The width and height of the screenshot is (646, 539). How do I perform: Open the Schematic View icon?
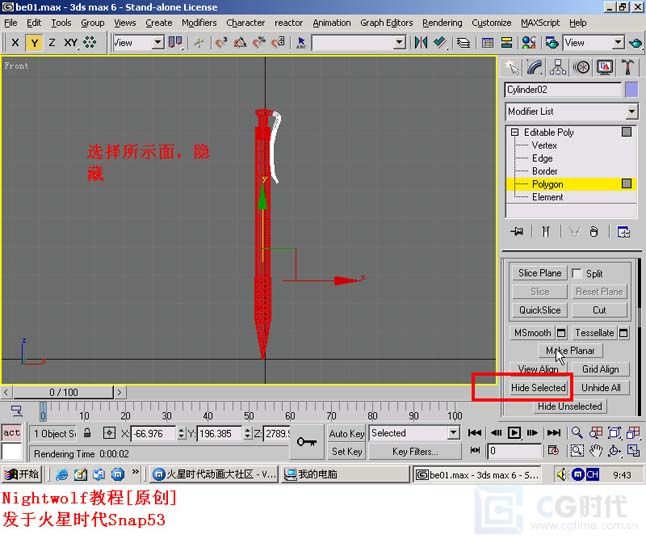506,42
